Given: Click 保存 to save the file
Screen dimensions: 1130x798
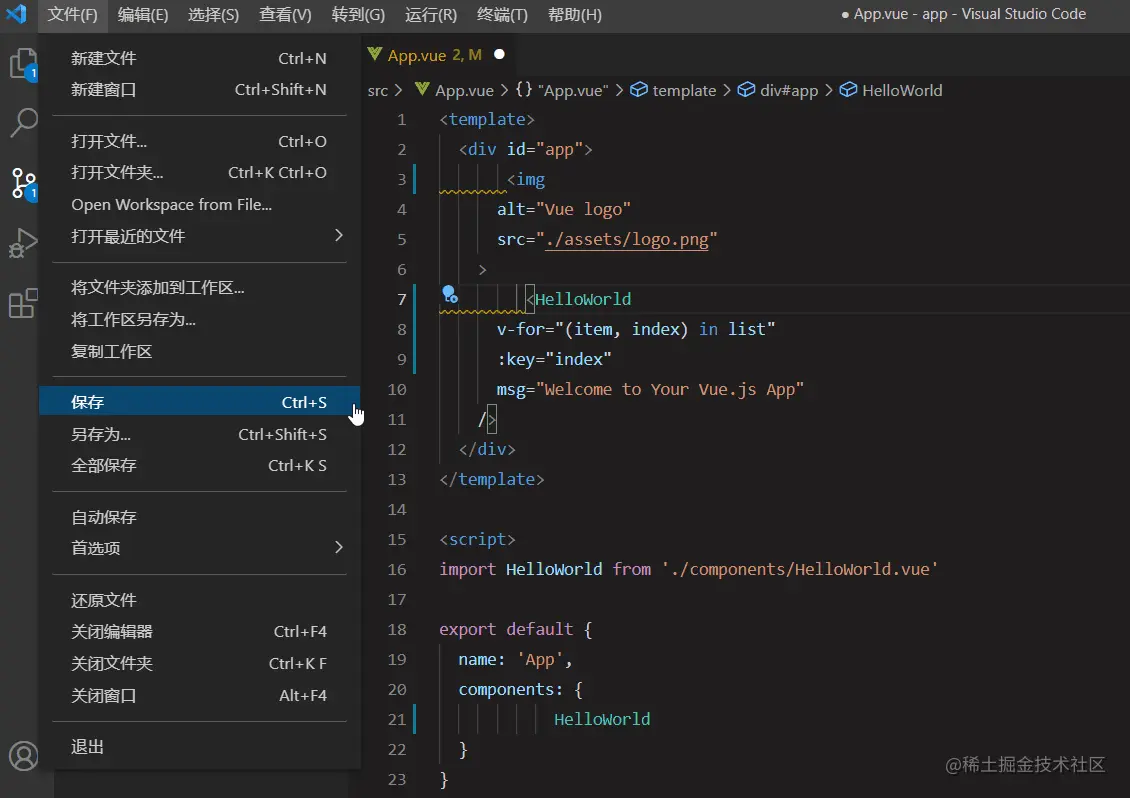Looking at the screenshot, I should [200, 402].
